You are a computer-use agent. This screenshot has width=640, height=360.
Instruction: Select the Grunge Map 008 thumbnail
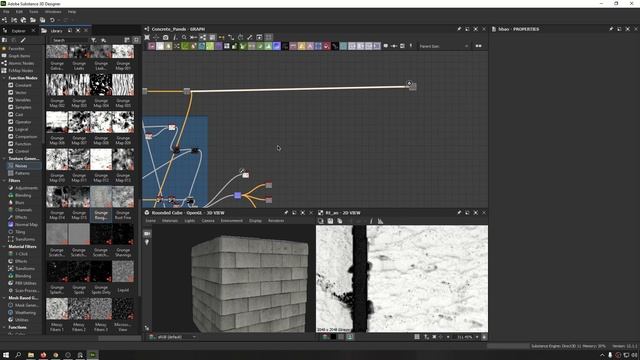point(101,122)
